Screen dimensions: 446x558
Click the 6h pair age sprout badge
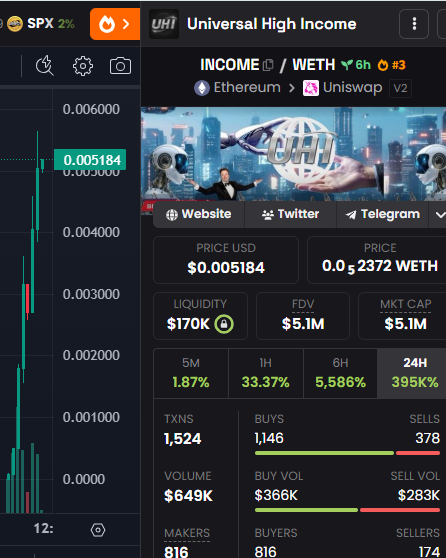(x=356, y=65)
